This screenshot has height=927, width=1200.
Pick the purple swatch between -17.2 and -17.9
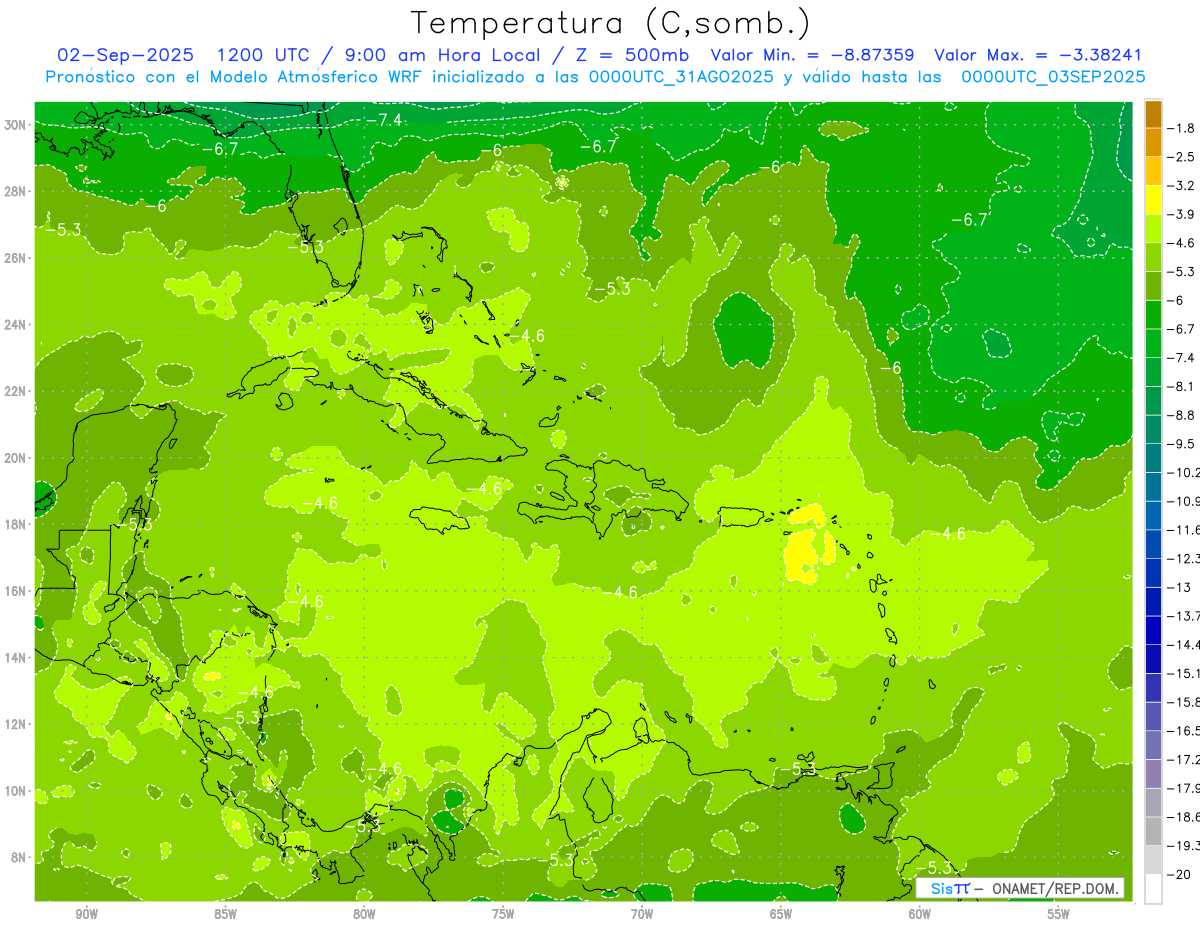pyautogui.click(x=1153, y=774)
